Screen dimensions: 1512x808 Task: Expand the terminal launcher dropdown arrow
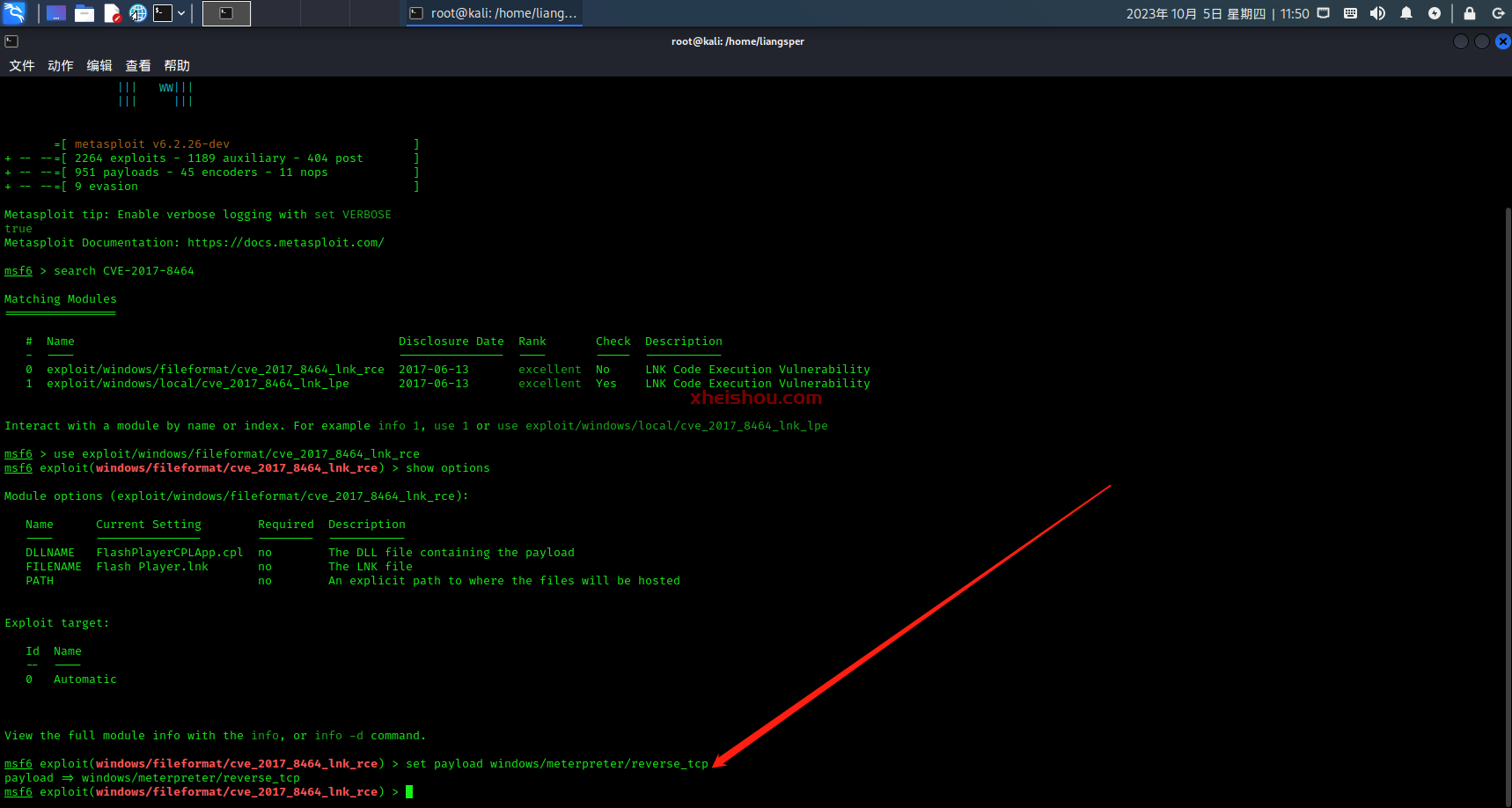(x=181, y=13)
